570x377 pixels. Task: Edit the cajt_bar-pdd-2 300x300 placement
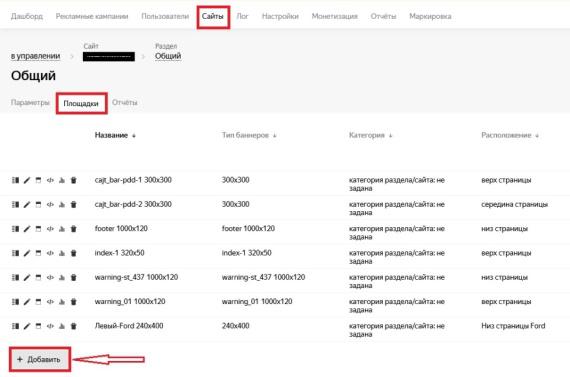click(27, 205)
